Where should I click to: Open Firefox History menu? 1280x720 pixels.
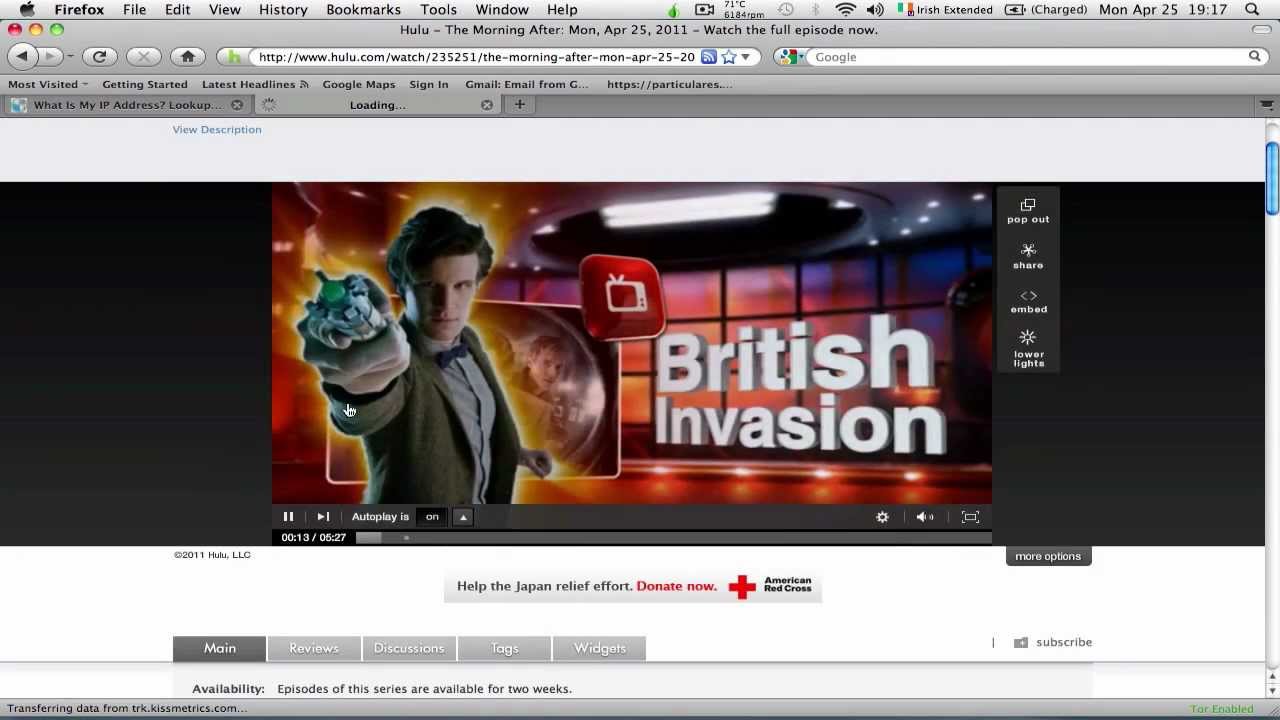283,10
